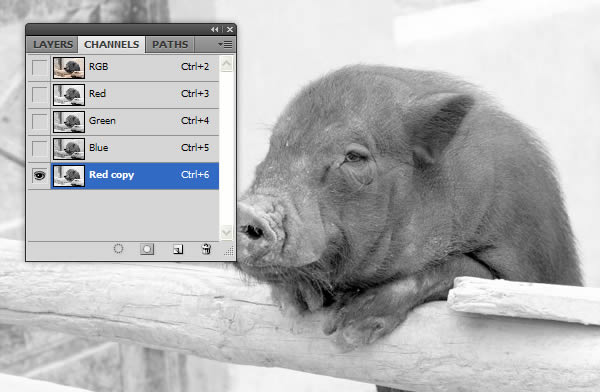Image resolution: width=600 pixels, height=392 pixels.
Task: Switch to the Layers tab
Action: click(53, 44)
